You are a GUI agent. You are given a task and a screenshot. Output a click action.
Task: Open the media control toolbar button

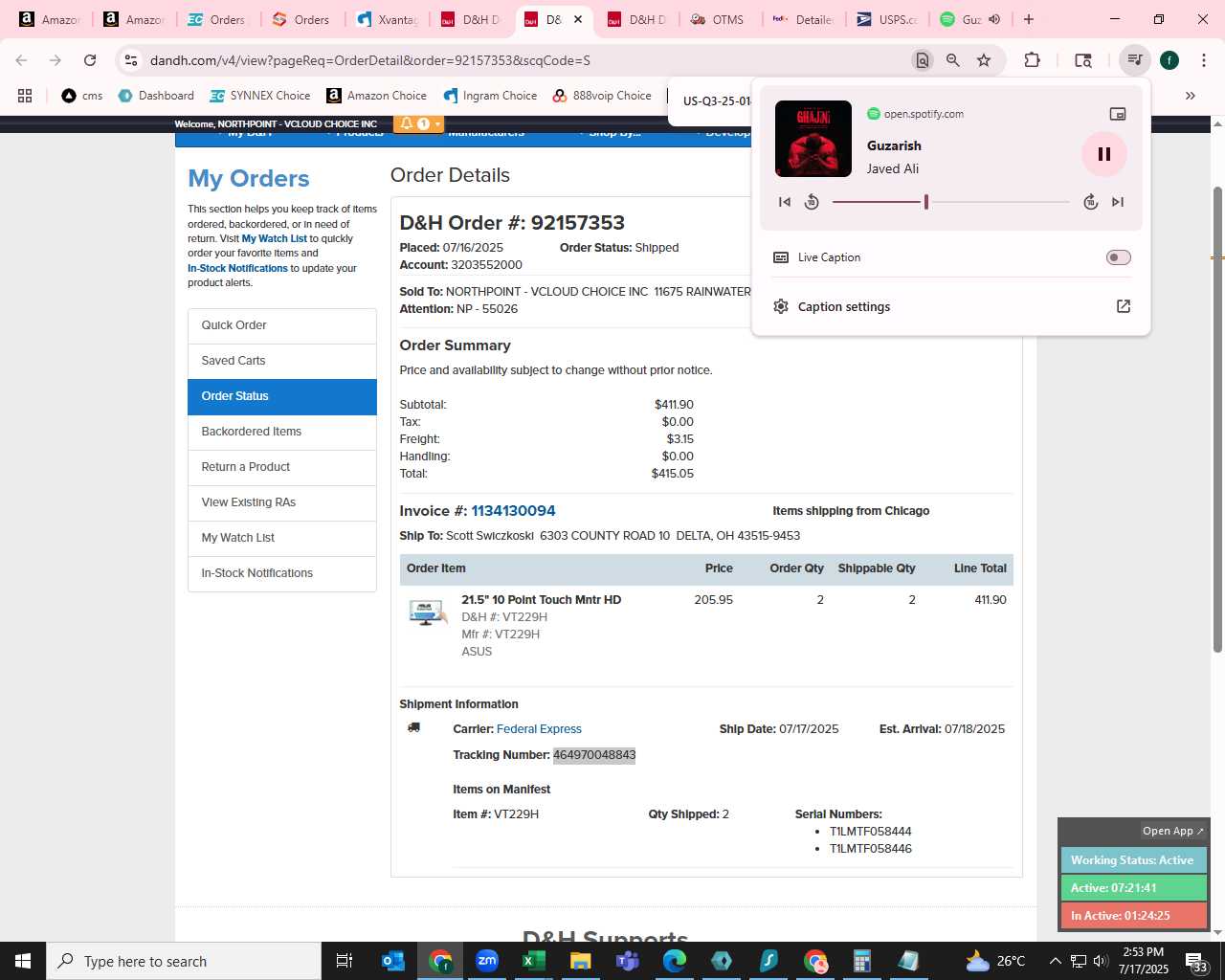[1134, 60]
